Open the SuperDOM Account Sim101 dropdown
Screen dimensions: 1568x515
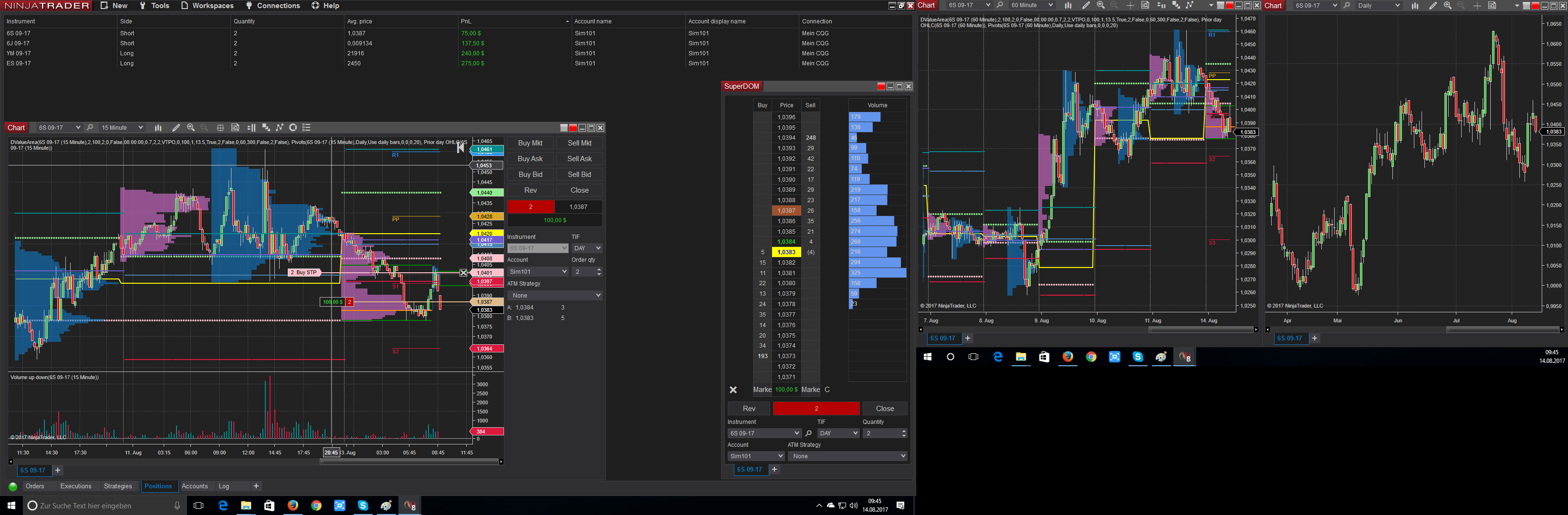756,456
